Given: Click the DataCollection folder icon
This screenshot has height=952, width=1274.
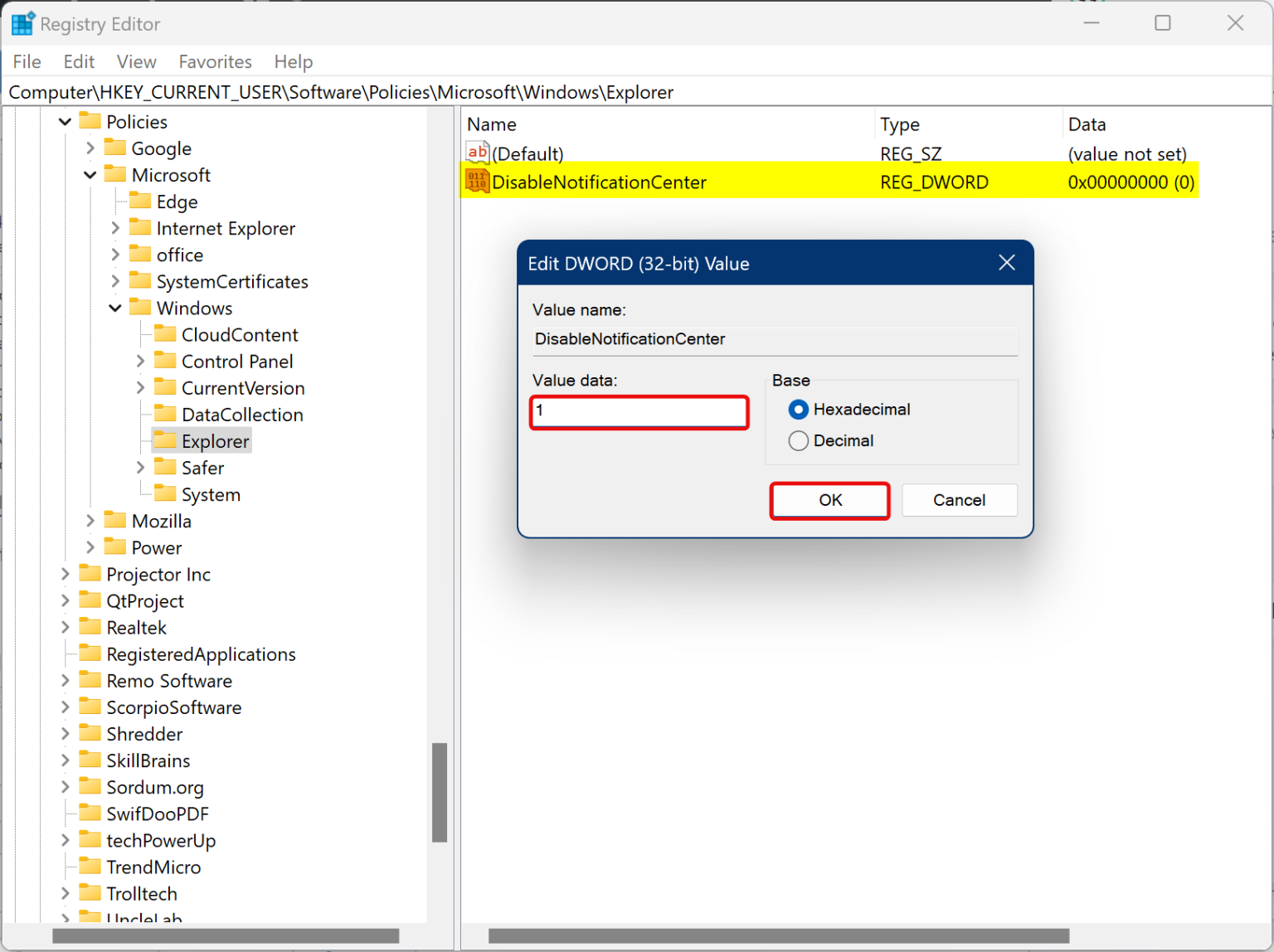Looking at the screenshot, I should (x=165, y=414).
